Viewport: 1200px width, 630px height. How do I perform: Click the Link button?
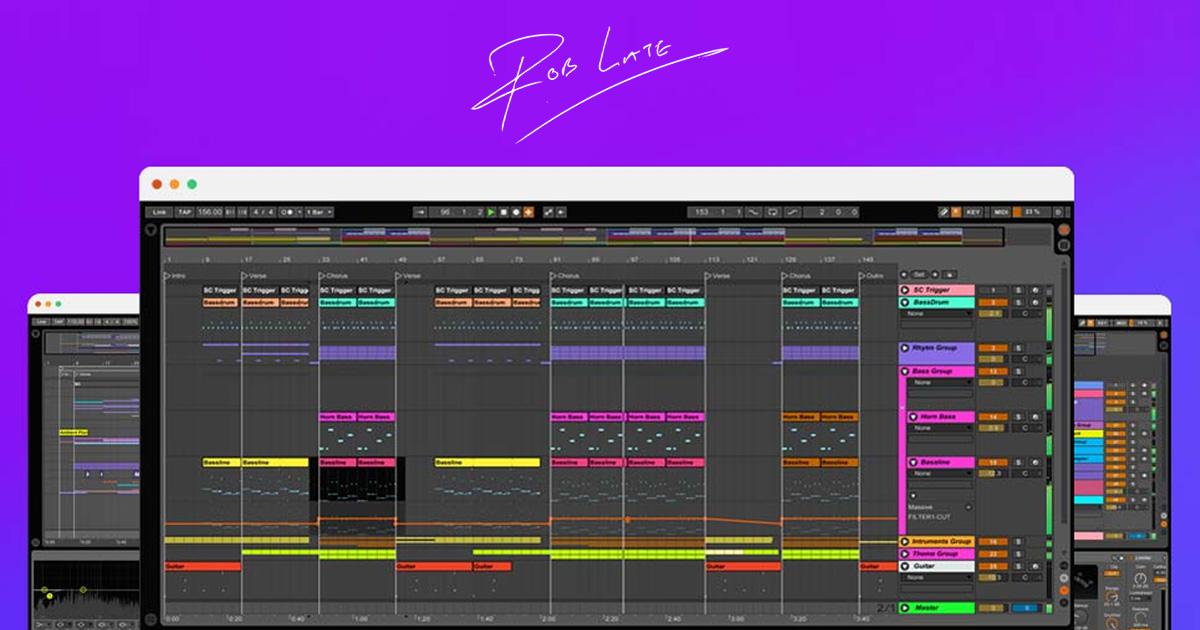157,211
